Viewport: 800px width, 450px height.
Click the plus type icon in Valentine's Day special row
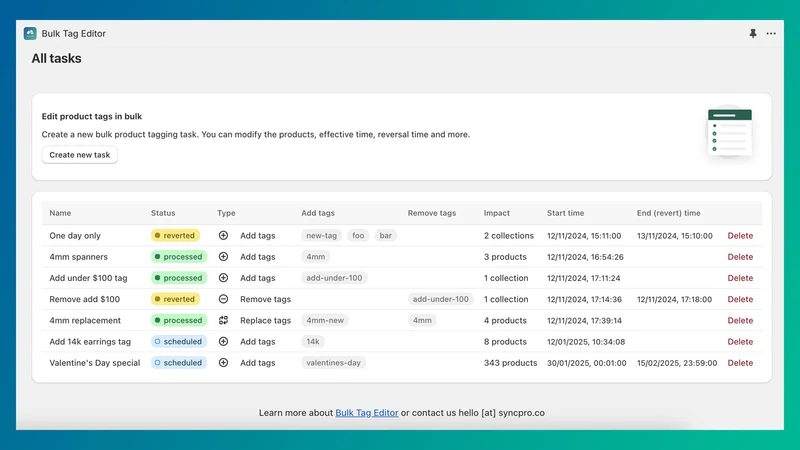coord(223,363)
